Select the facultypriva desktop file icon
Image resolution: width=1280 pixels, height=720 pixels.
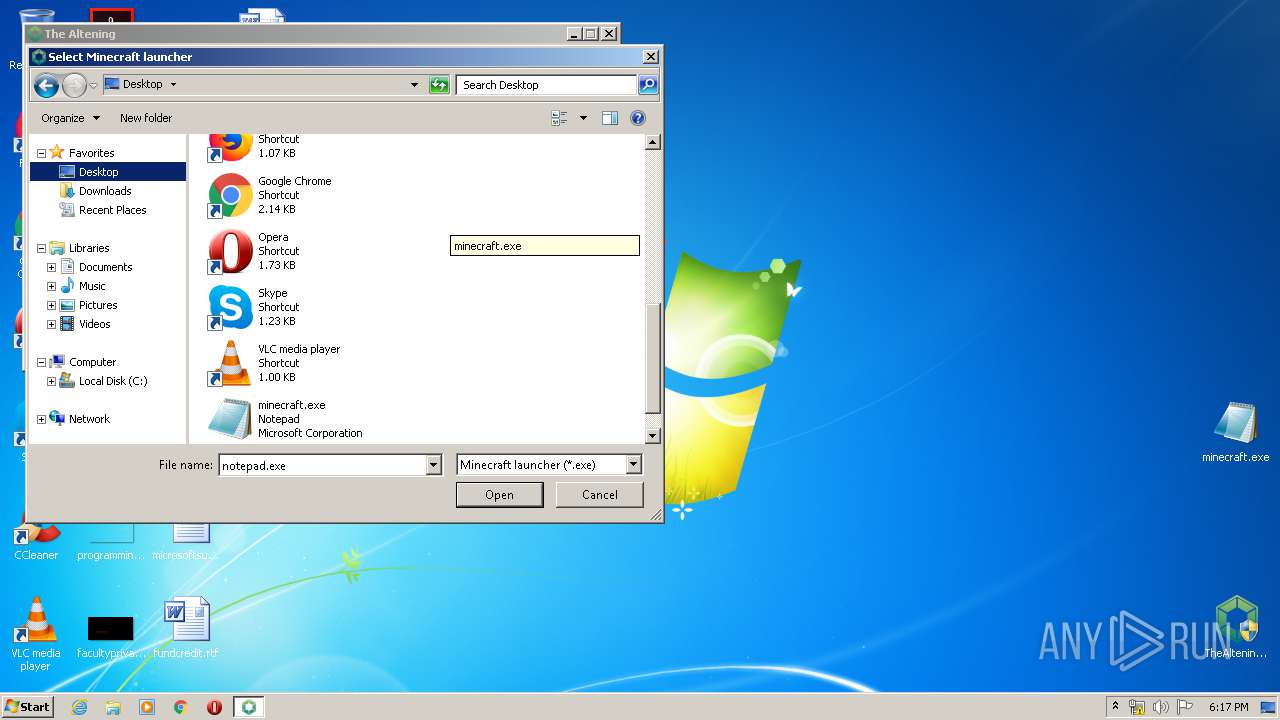tap(111, 636)
